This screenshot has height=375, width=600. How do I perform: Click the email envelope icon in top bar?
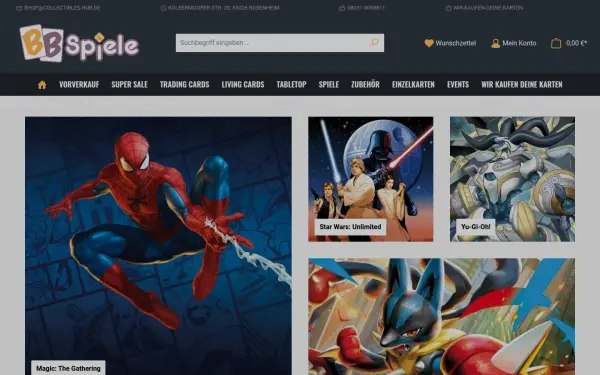point(19,8)
